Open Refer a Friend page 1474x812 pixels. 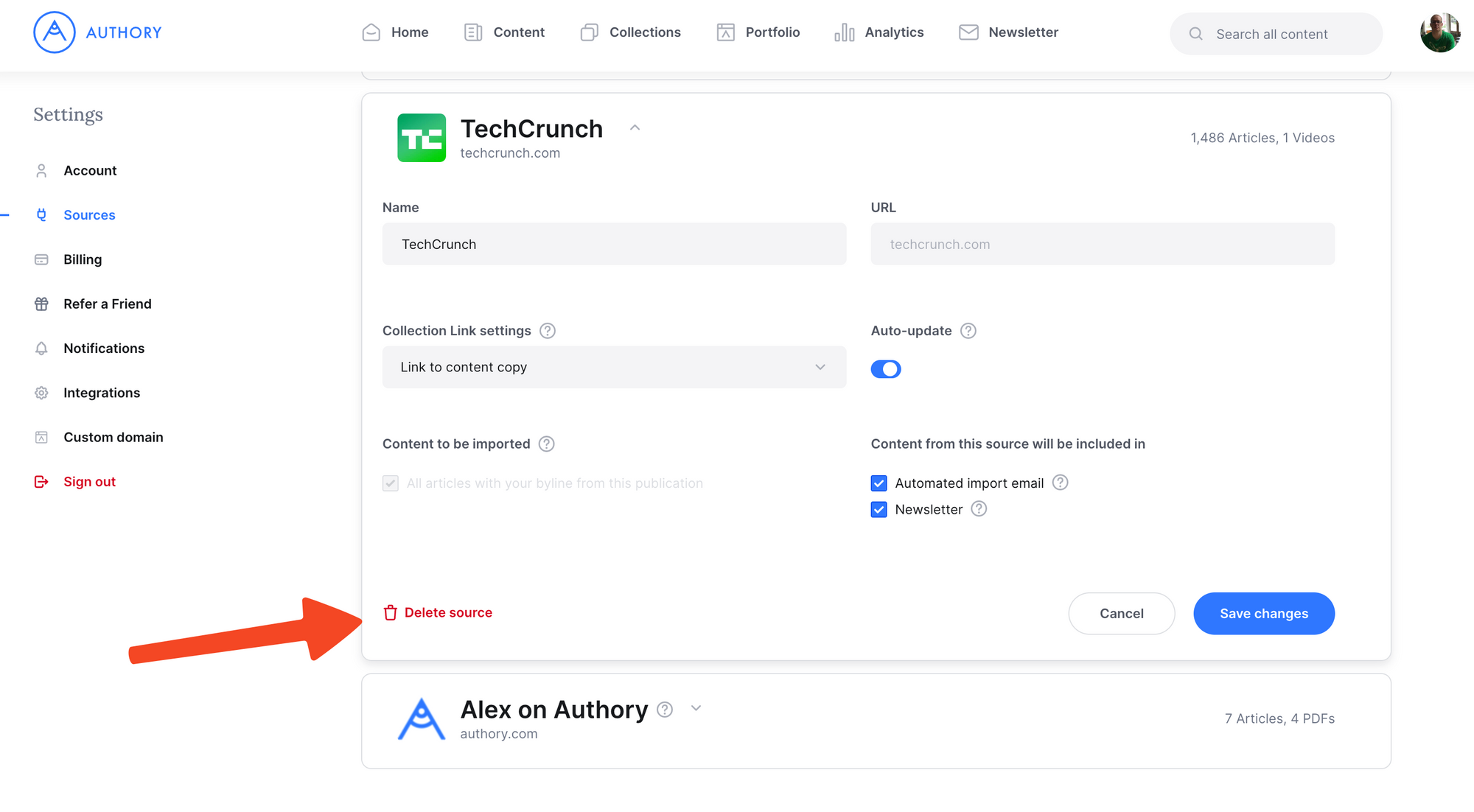108,304
